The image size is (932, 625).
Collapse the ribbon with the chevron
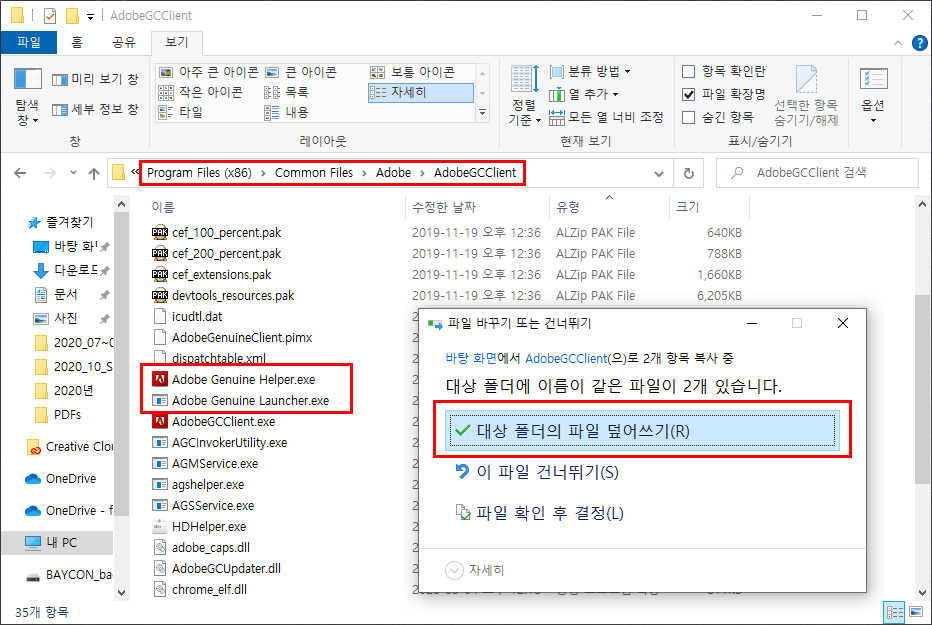pyautogui.click(x=898, y=43)
